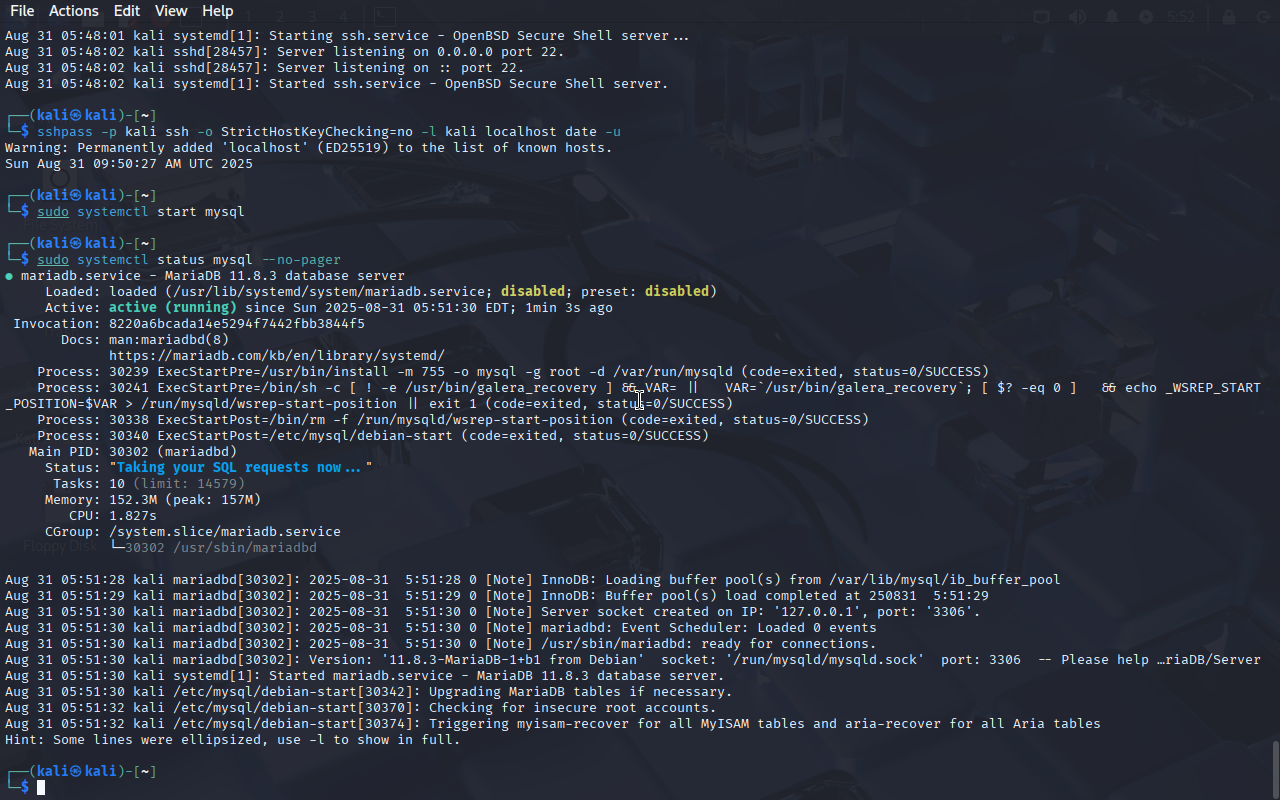Click the 'sudo systemctl start mysql' command
The width and height of the screenshot is (1280, 800).
coord(141,212)
